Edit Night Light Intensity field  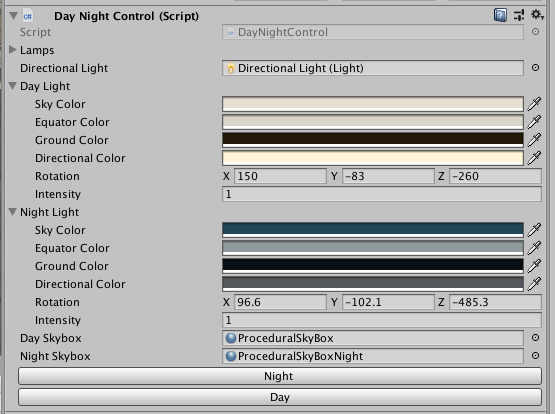point(382,320)
